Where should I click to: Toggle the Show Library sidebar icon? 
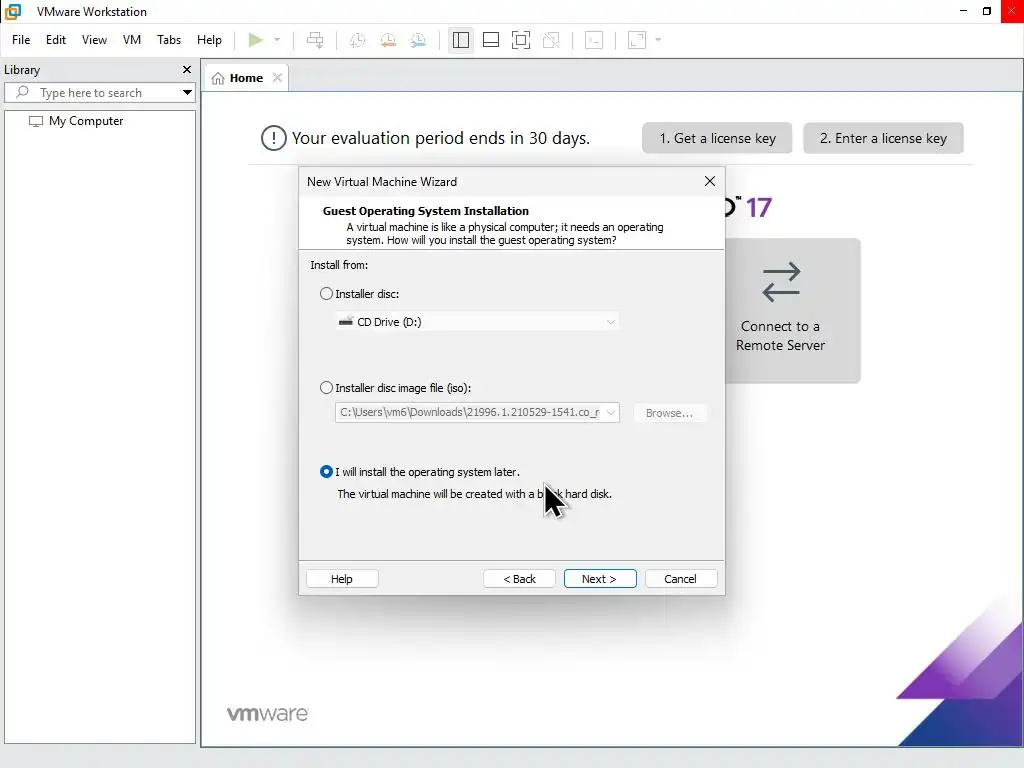point(460,40)
